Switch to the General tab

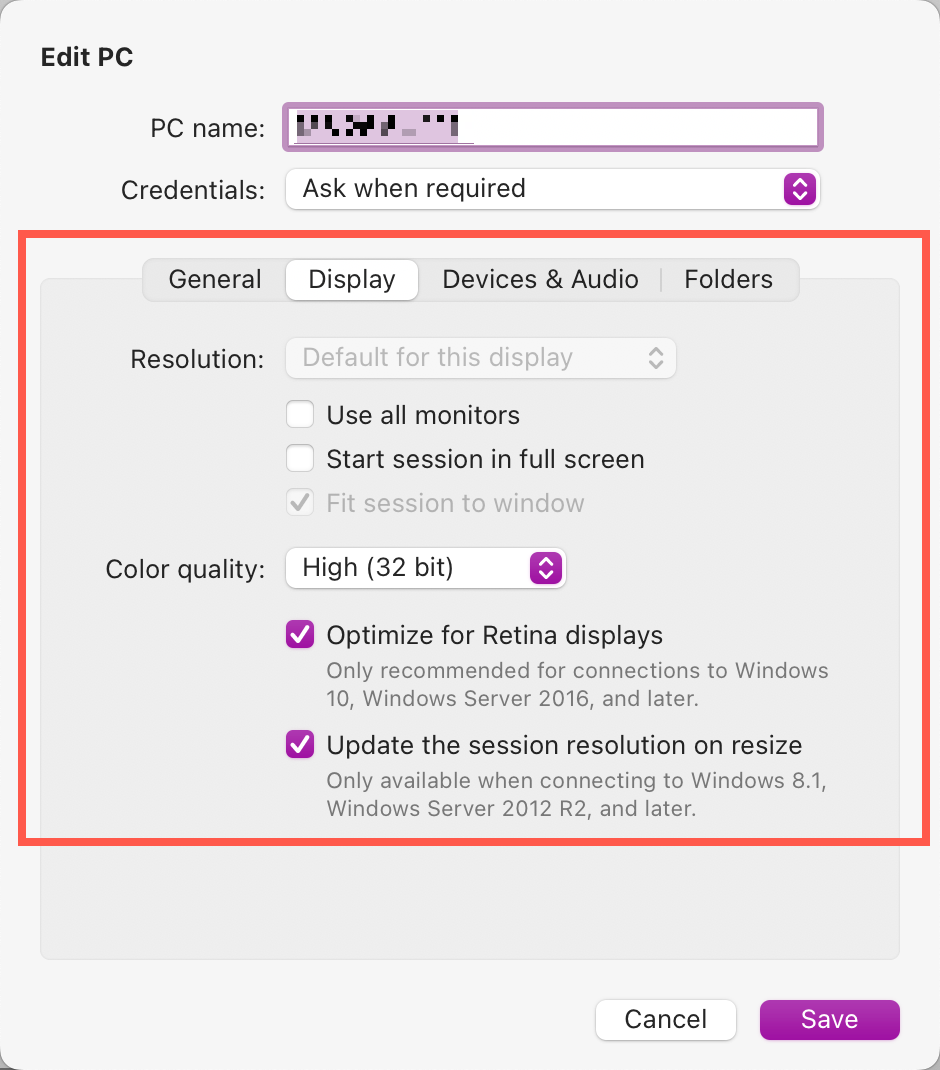(215, 280)
